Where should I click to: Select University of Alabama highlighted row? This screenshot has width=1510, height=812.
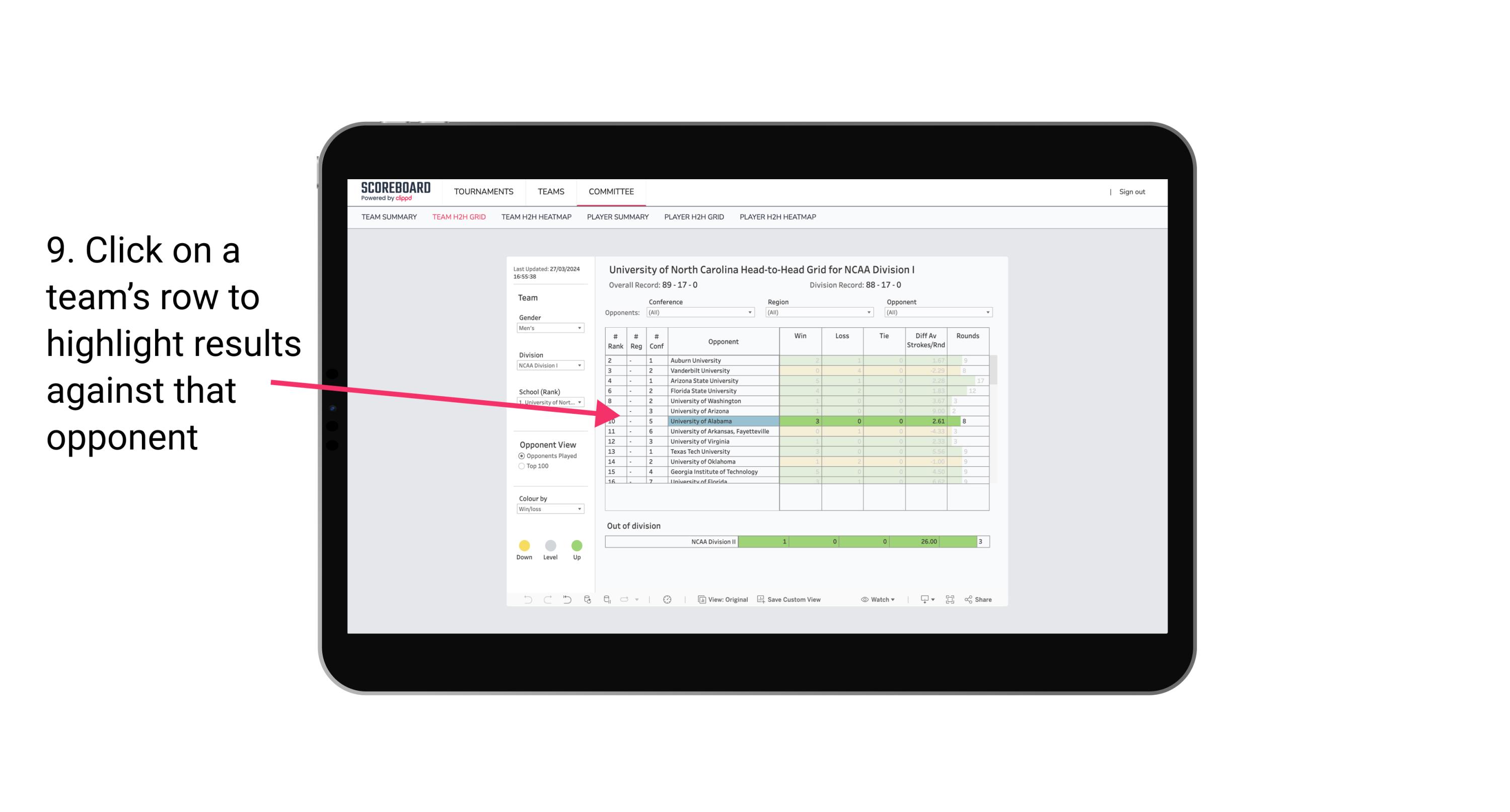click(793, 421)
